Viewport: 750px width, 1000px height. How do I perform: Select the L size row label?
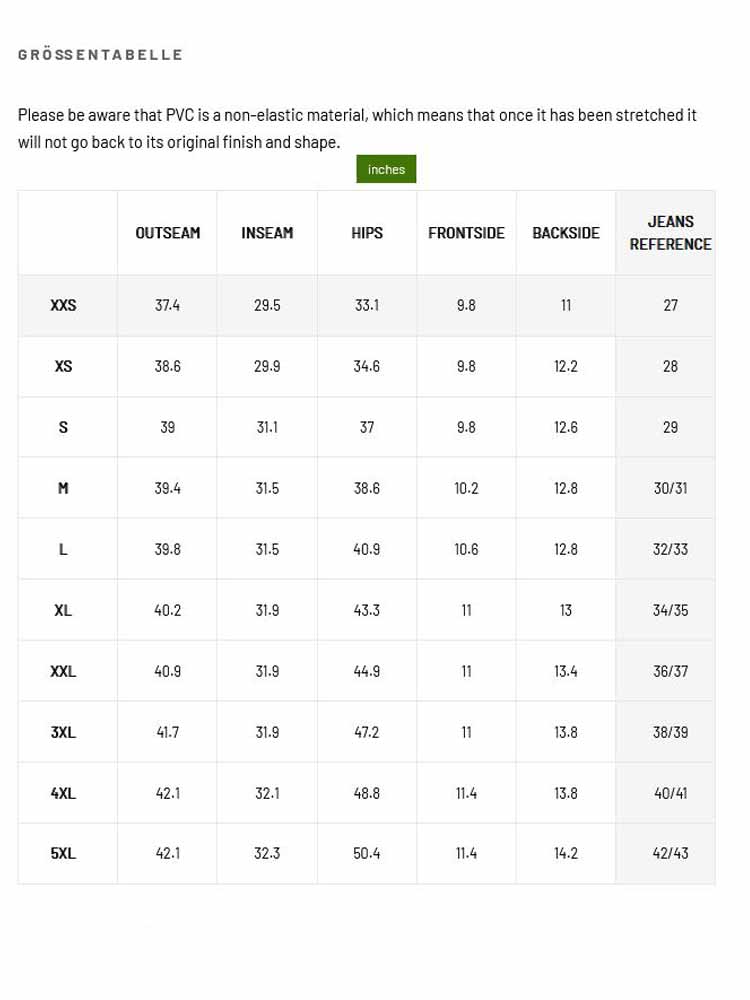[x=63, y=550]
